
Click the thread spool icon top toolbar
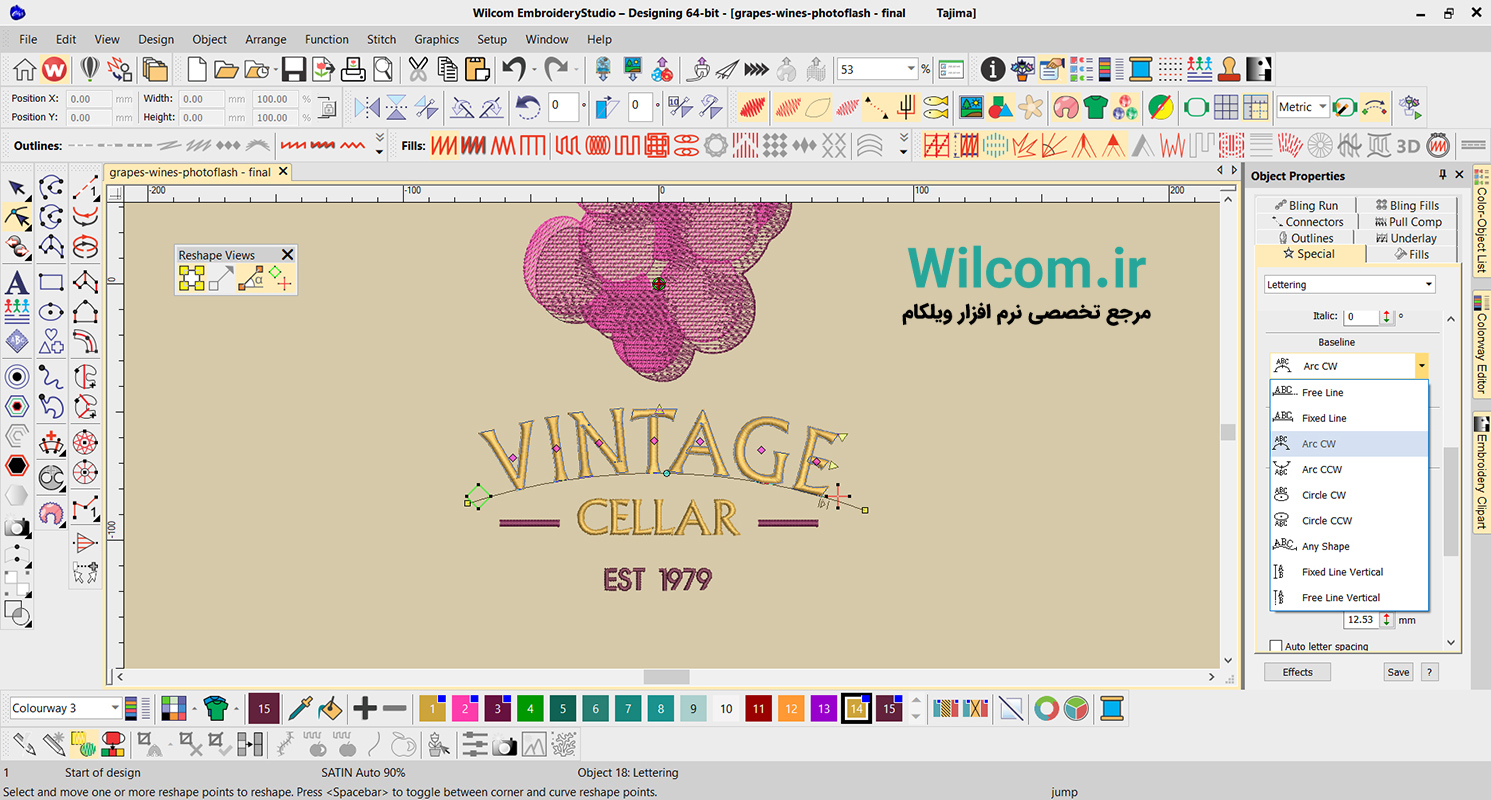pos(1140,69)
